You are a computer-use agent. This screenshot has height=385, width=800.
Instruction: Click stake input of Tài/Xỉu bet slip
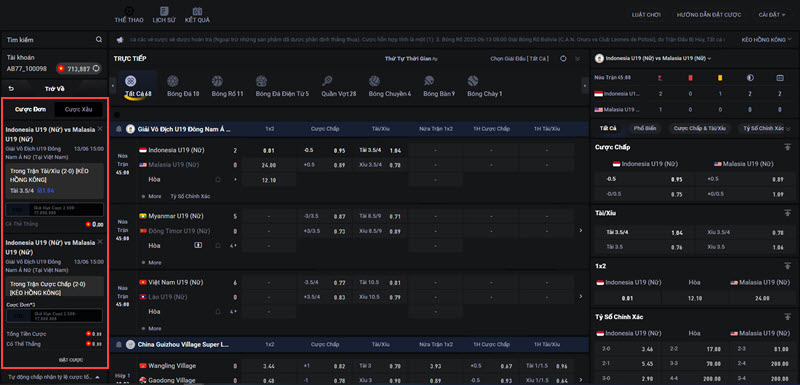(54, 210)
